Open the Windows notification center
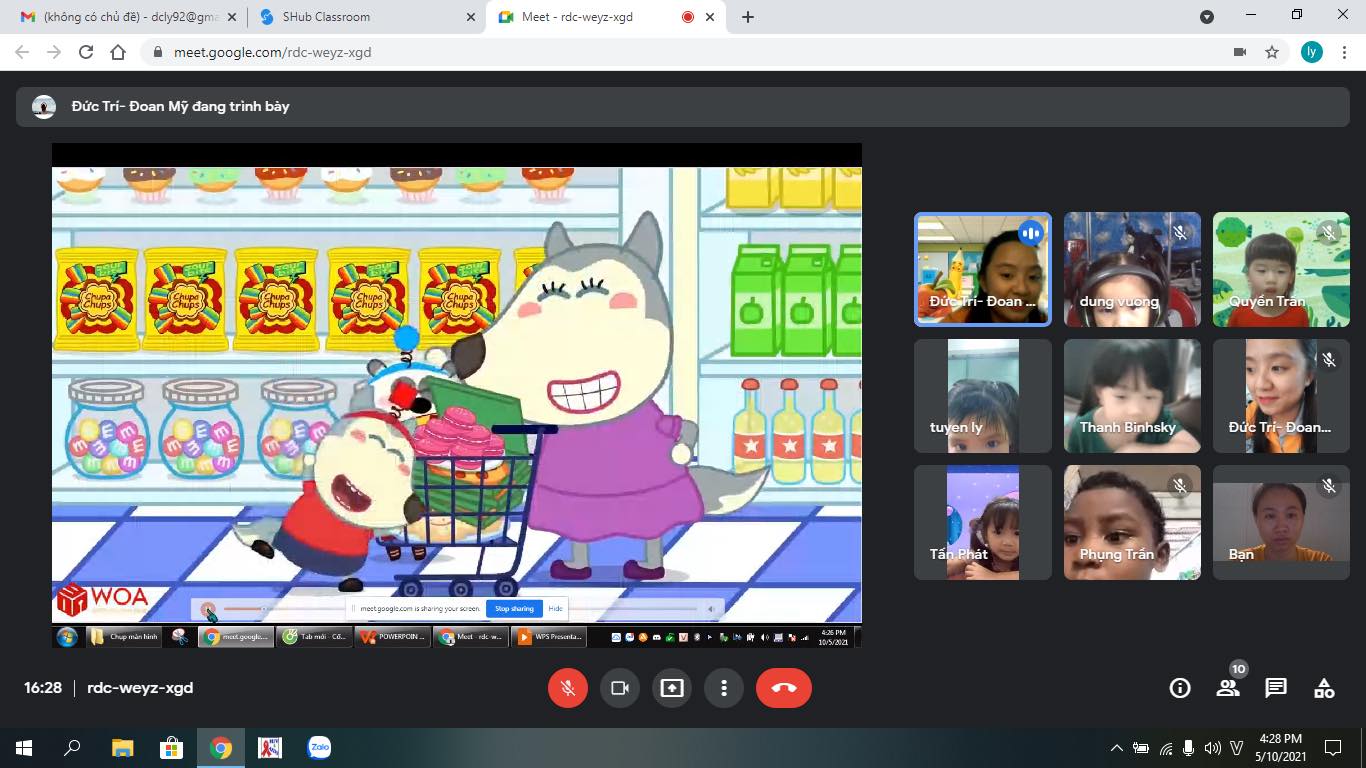The height and width of the screenshot is (768, 1366). point(1333,748)
